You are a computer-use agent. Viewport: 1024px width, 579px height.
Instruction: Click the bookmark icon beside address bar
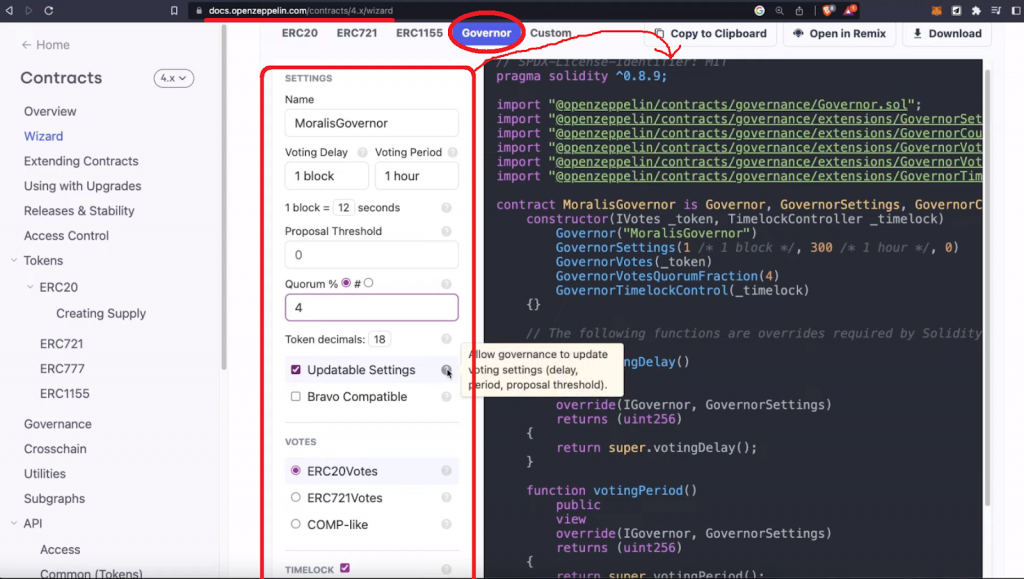pos(174,10)
